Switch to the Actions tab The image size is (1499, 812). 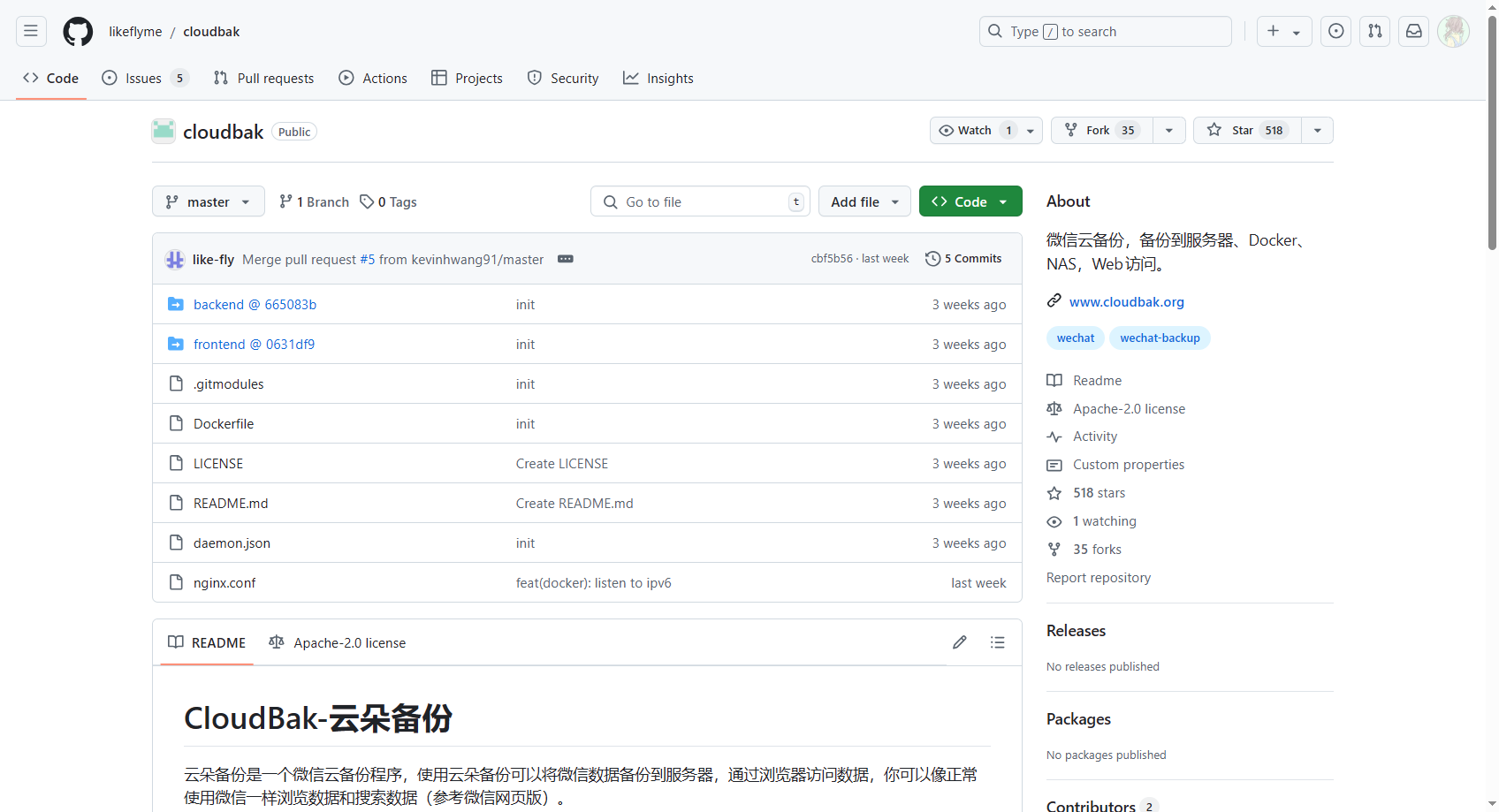(x=373, y=78)
